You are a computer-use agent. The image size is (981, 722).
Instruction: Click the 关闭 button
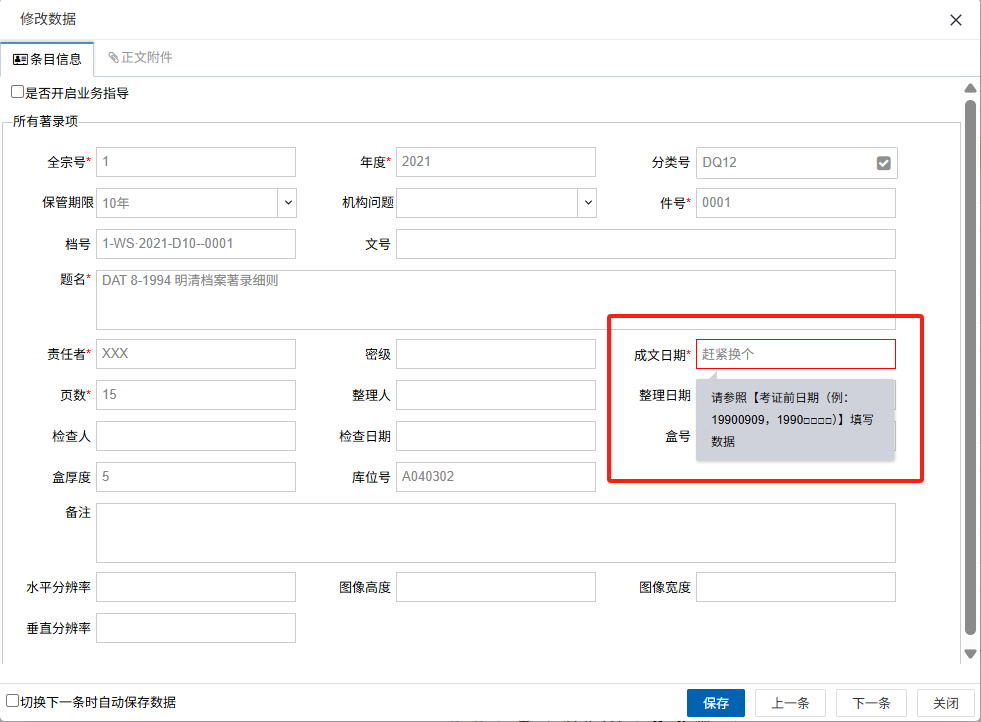[945, 703]
